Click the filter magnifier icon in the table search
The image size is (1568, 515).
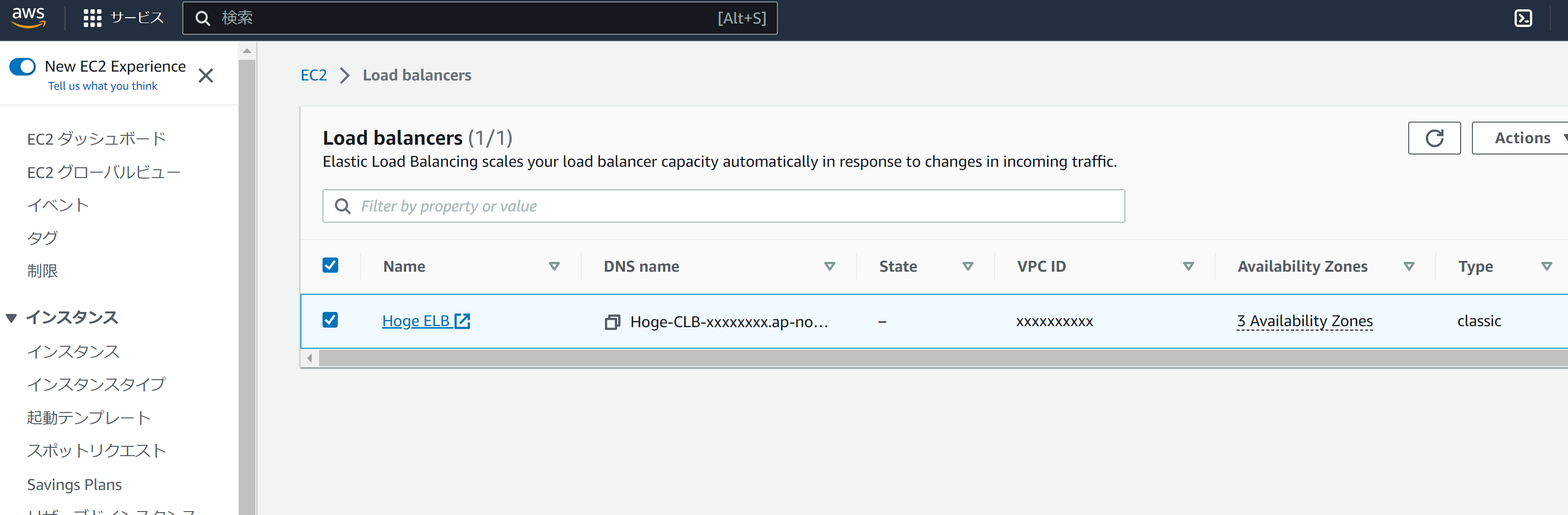tap(343, 206)
